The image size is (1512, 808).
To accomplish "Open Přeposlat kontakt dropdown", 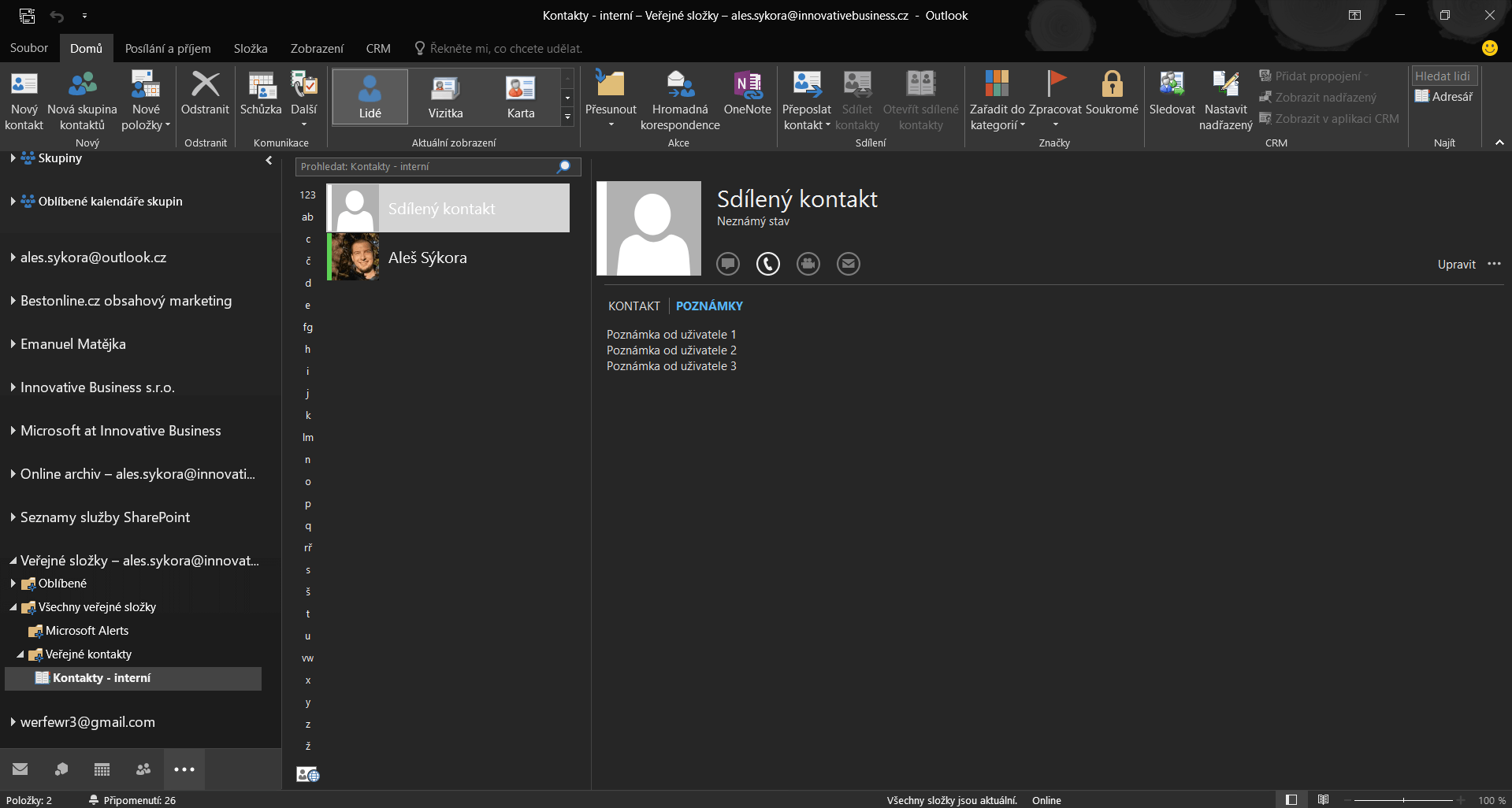I will point(806,101).
